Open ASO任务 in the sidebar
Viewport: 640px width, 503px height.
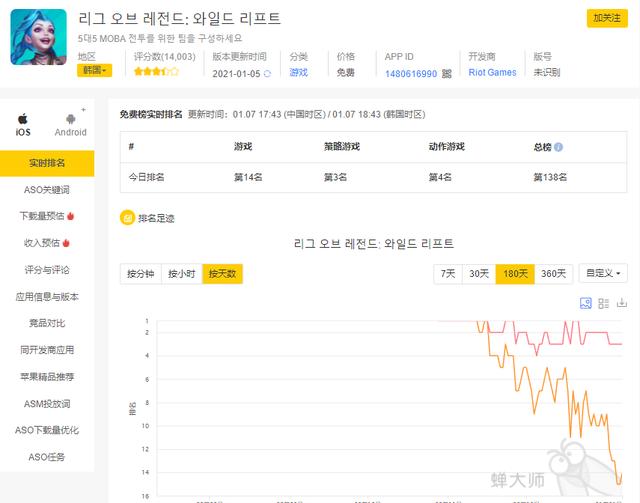47,457
